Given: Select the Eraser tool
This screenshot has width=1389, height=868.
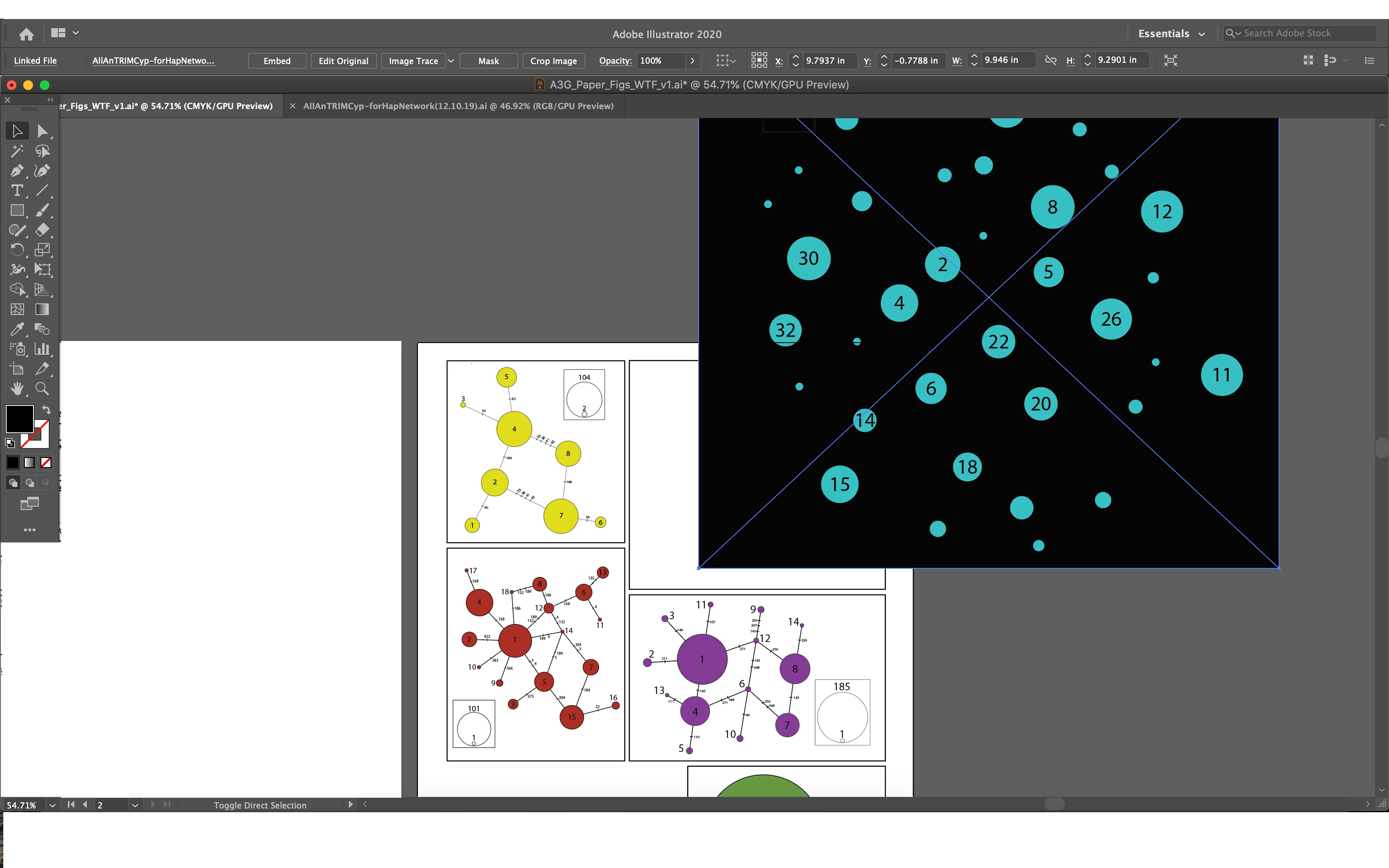Looking at the screenshot, I should 42,230.
